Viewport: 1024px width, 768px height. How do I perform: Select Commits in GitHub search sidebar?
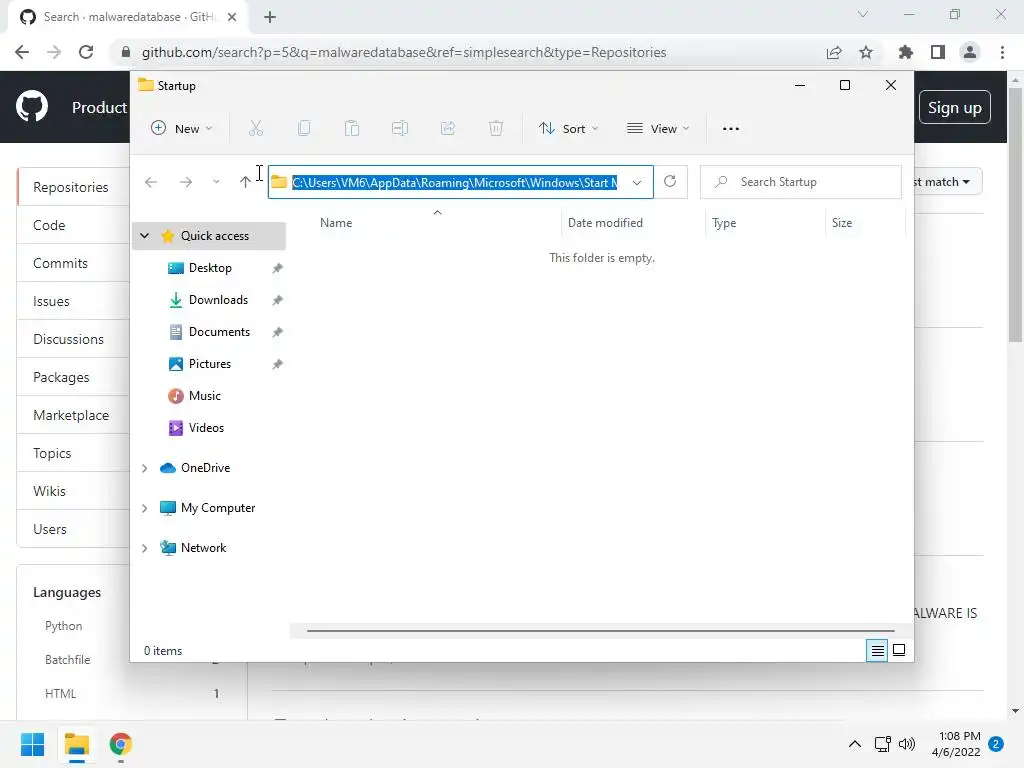pos(60,263)
